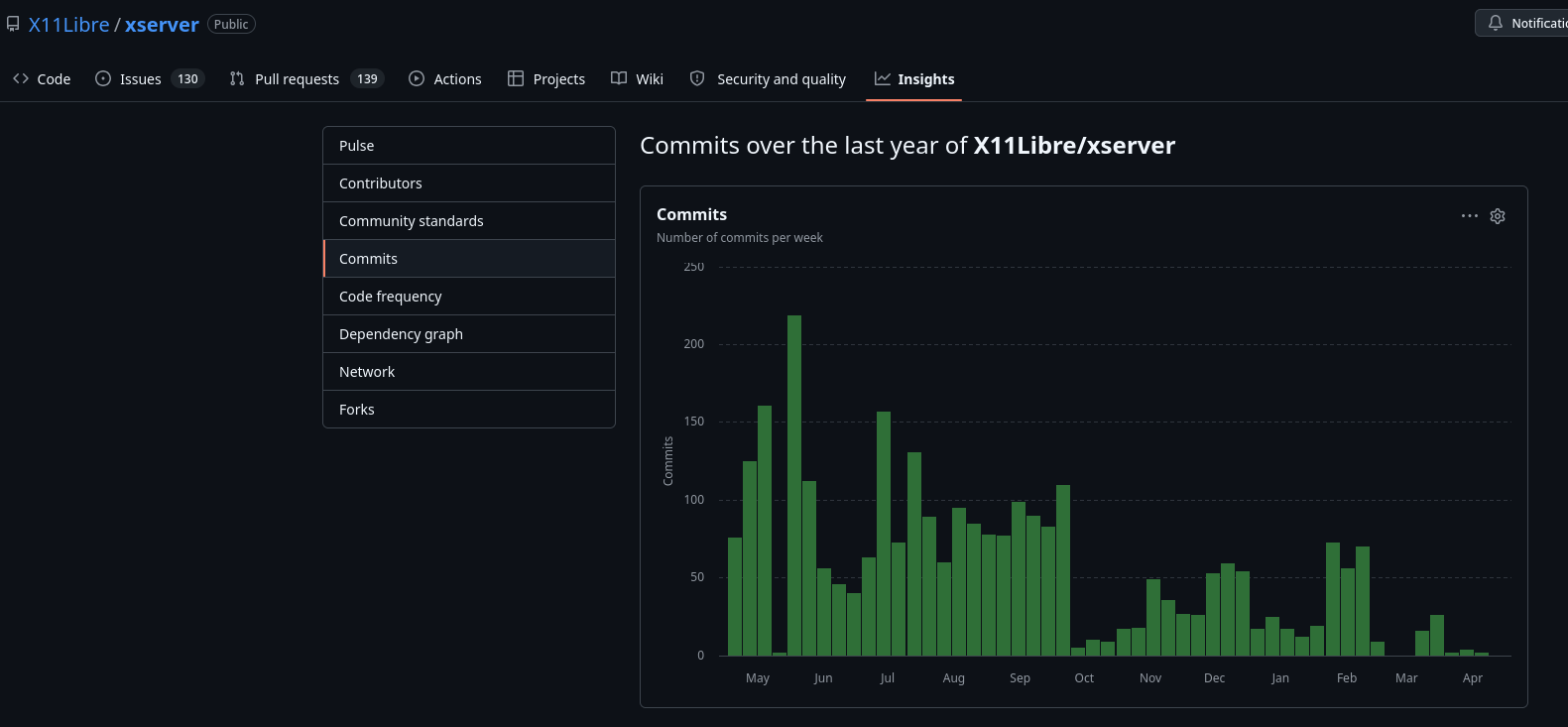Image resolution: width=1568 pixels, height=727 pixels.
Task: Open Network in the sidebar
Action: click(x=469, y=372)
